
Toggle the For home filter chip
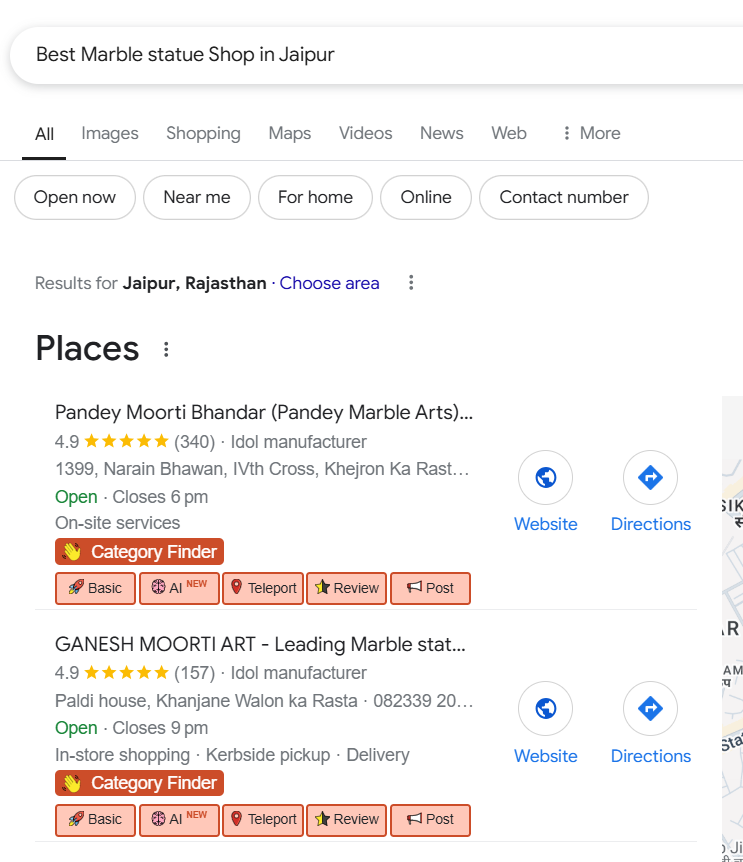point(315,197)
